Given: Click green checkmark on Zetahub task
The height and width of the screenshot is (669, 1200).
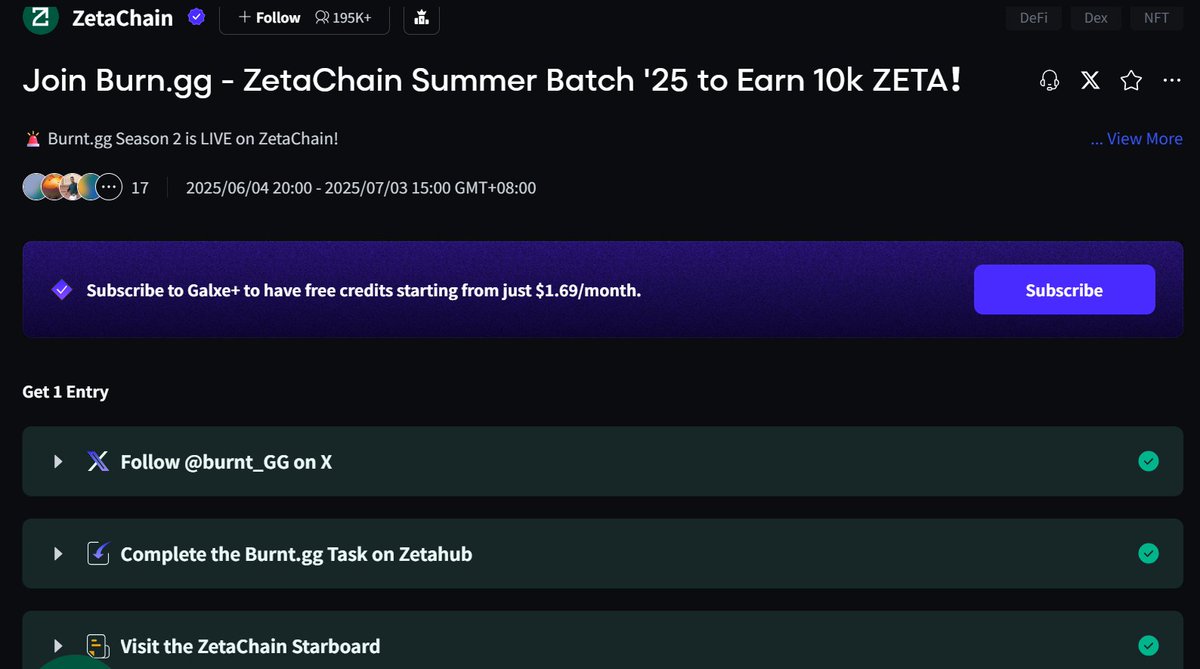Looking at the screenshot, I should click(1149, 553).
